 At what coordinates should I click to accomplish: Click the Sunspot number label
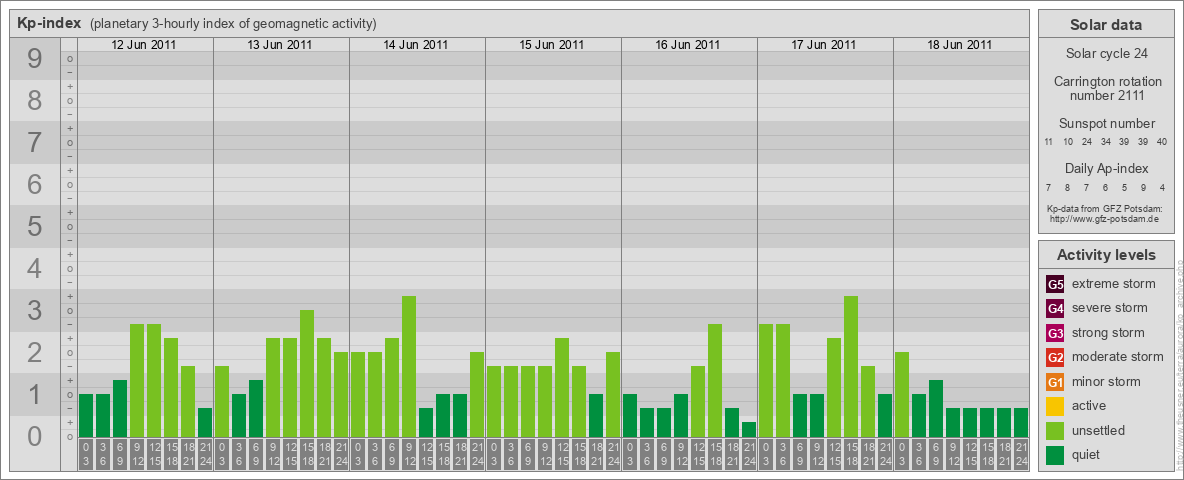(1106, 124)
